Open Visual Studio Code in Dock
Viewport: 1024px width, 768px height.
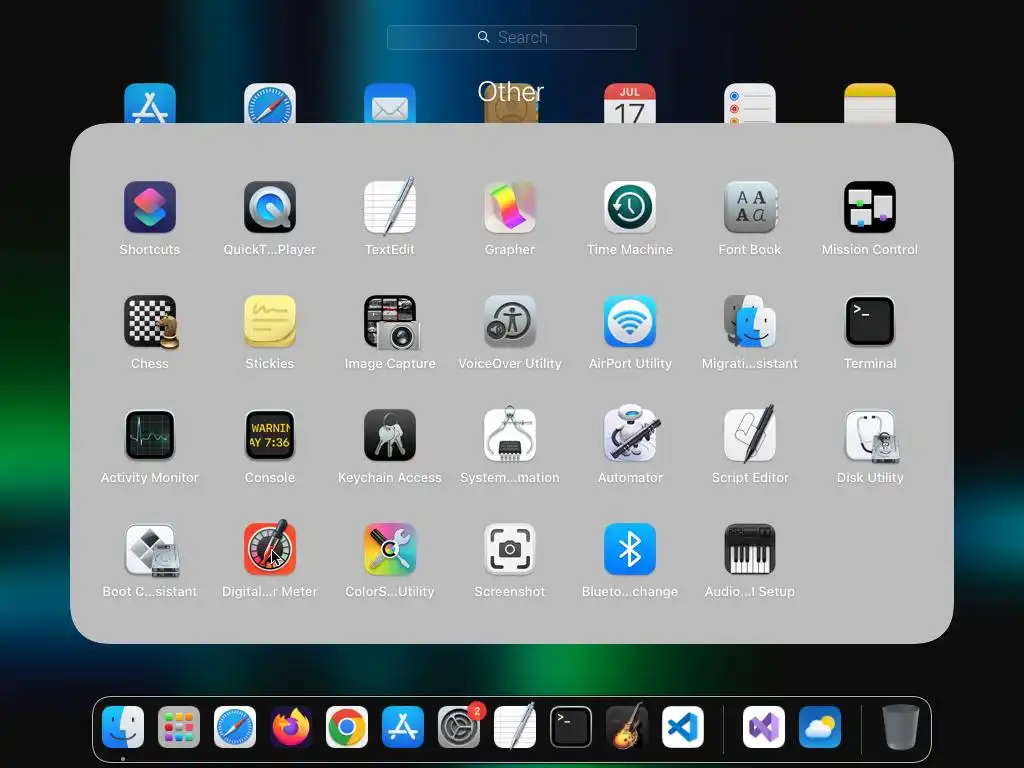pyautogui.click(x=683, y=728)
